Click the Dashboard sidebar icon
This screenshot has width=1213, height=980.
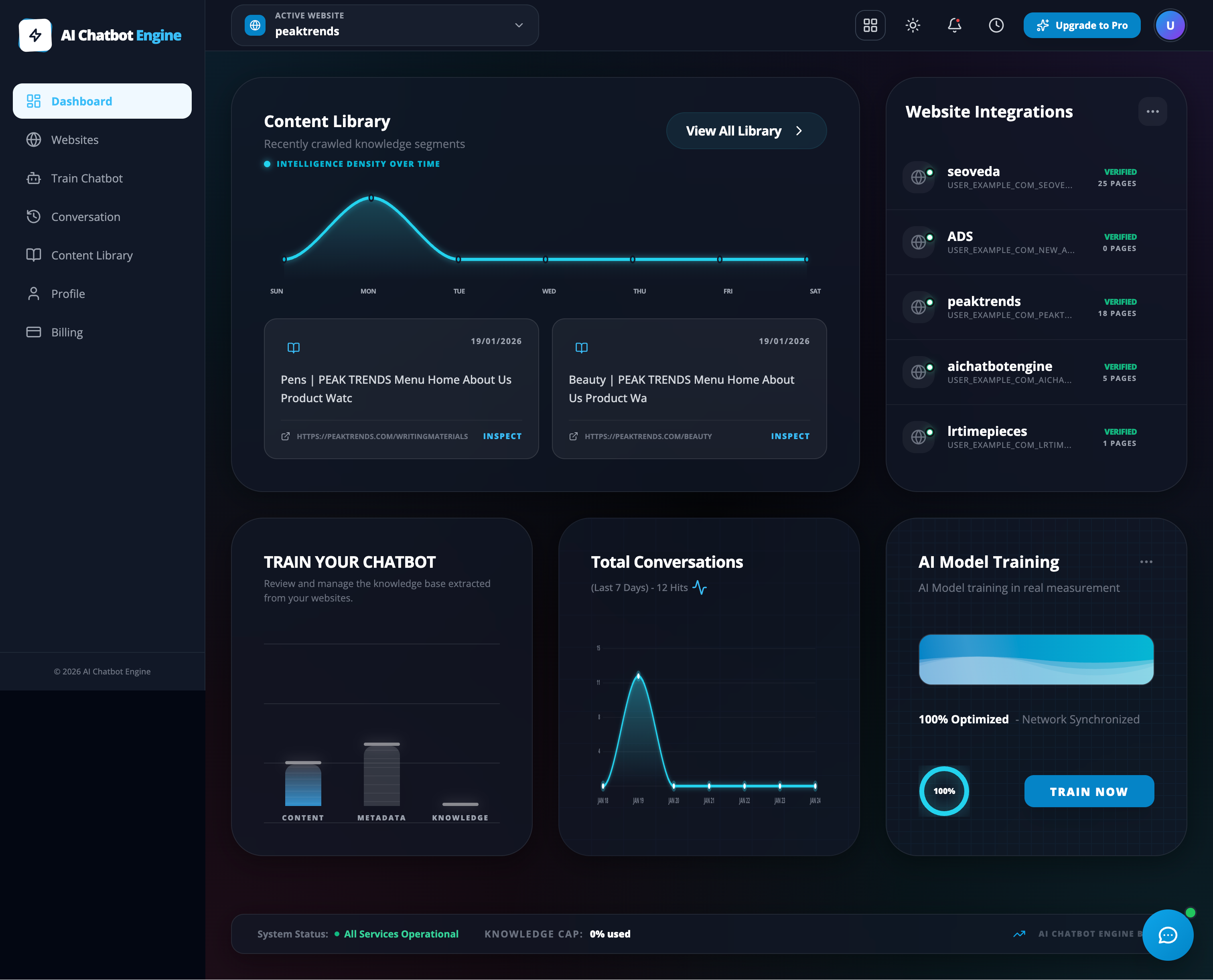pyautogui.click(x=34, y=101)
